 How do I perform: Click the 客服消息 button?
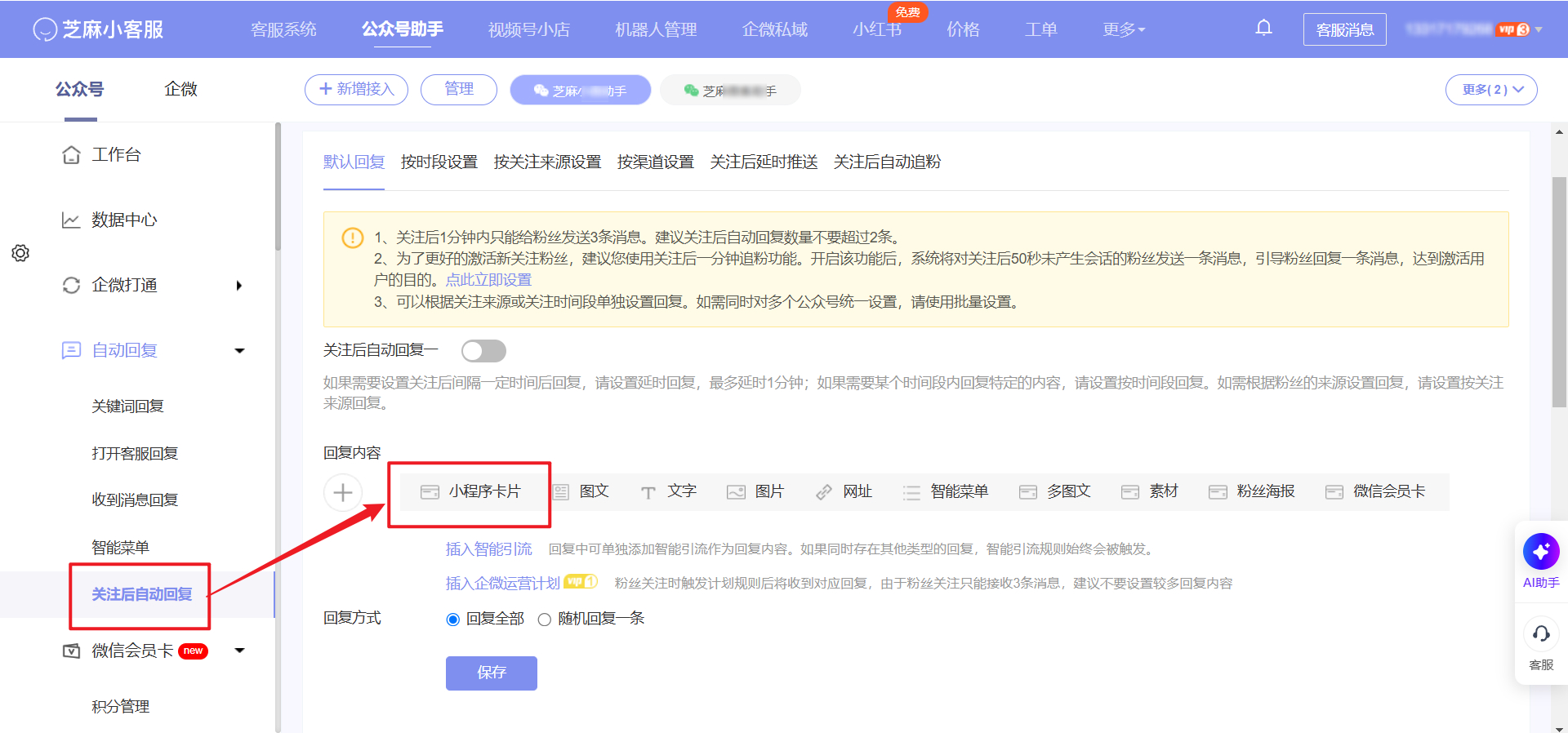coord(1345,29)
